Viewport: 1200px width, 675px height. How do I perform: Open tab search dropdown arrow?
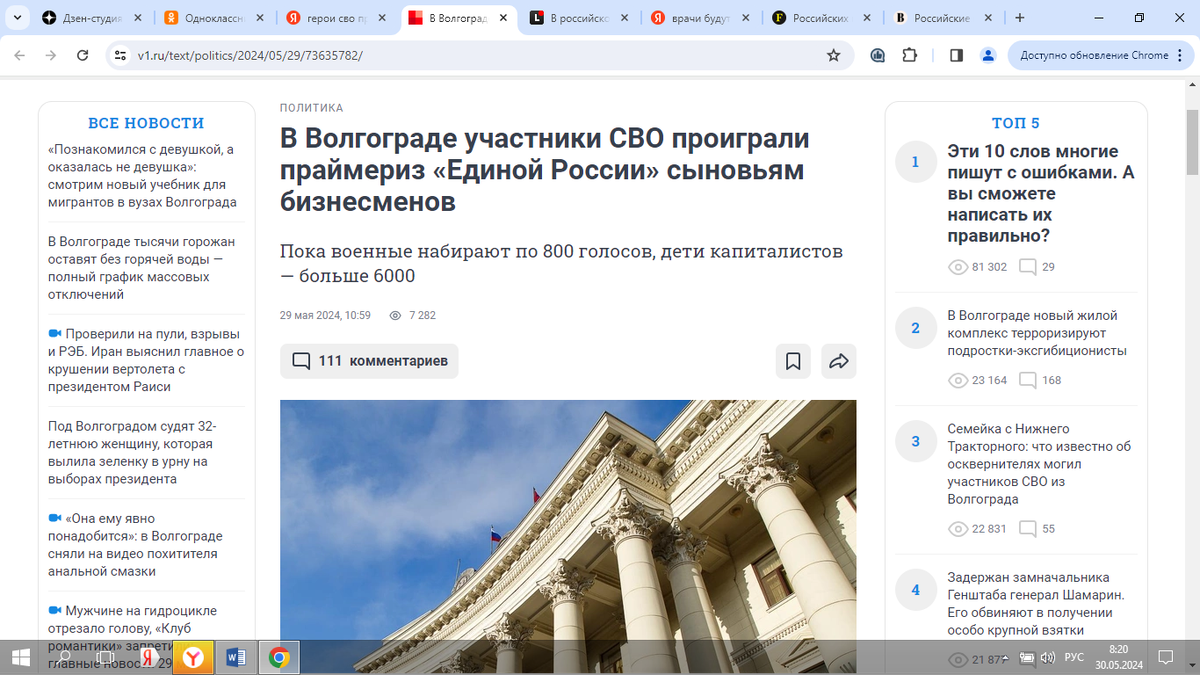tap(19, 18)
